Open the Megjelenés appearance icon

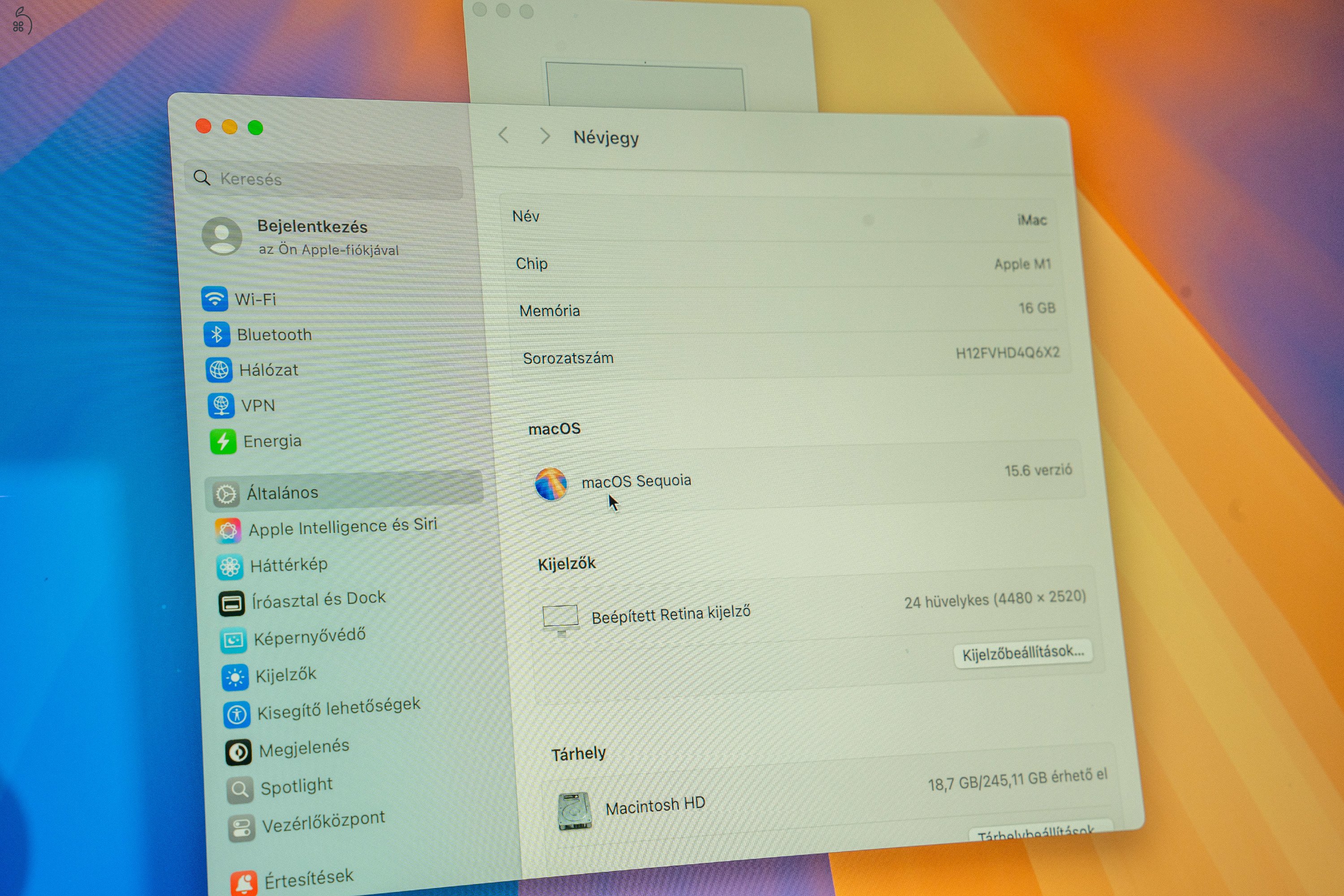coord(239,752)
